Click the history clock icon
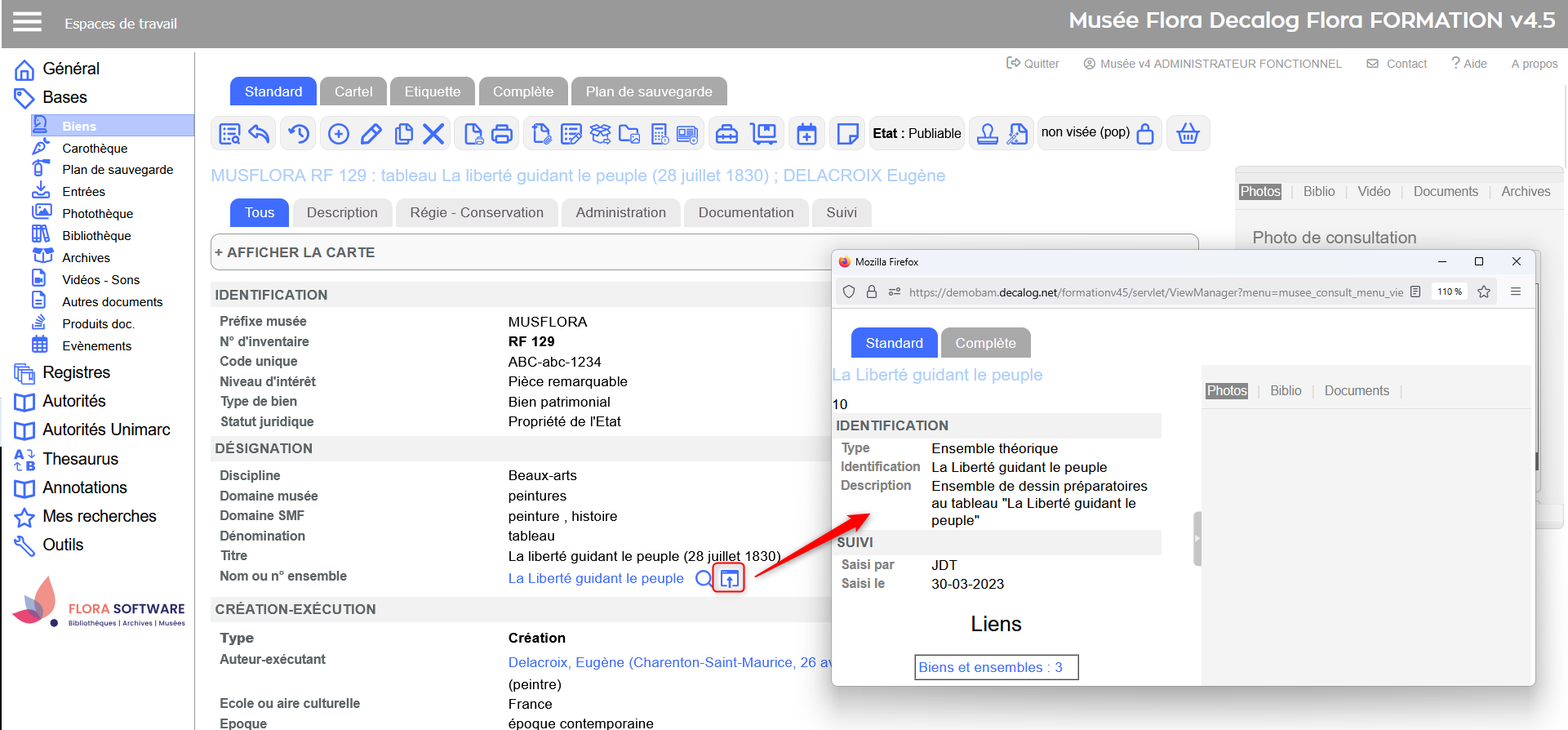This screenshot has height=730, width=1568. (x=299, y=134)
